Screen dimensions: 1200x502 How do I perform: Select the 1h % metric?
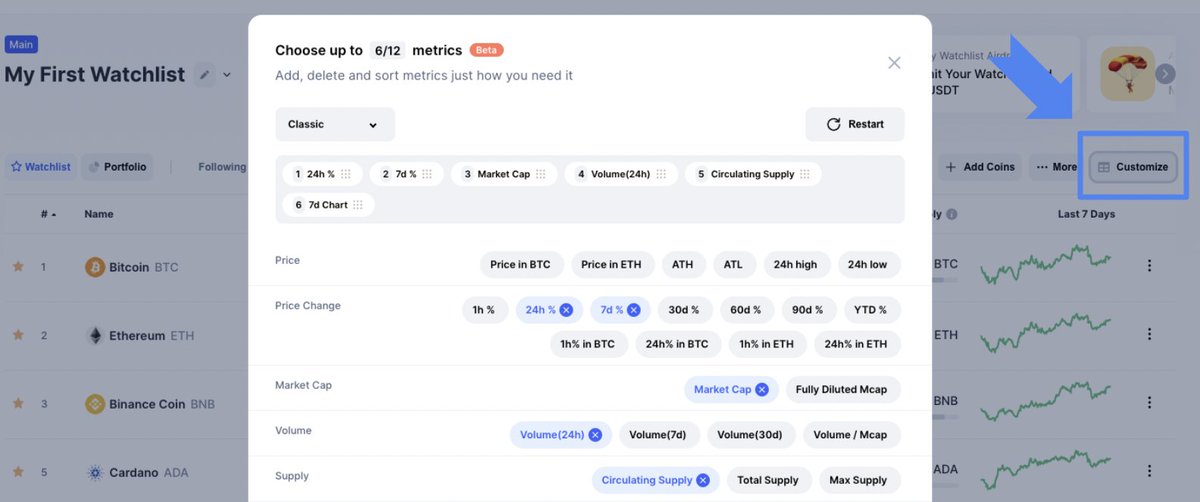coord(484,310)
